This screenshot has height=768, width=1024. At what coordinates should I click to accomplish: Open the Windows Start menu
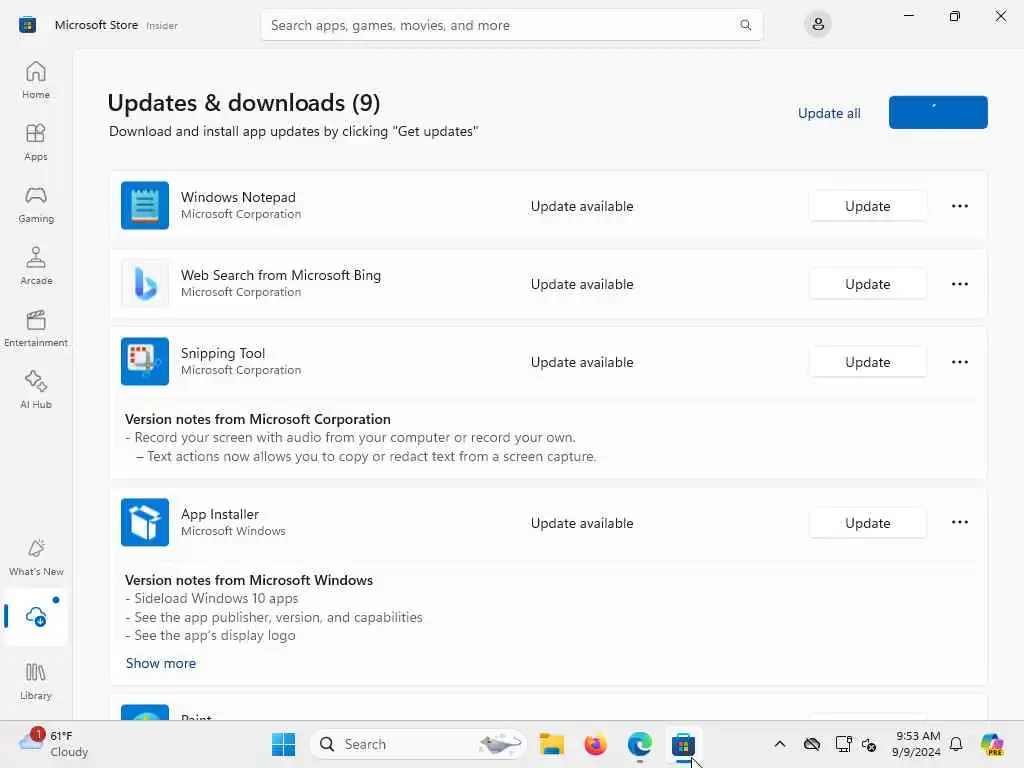coord(283,744)
